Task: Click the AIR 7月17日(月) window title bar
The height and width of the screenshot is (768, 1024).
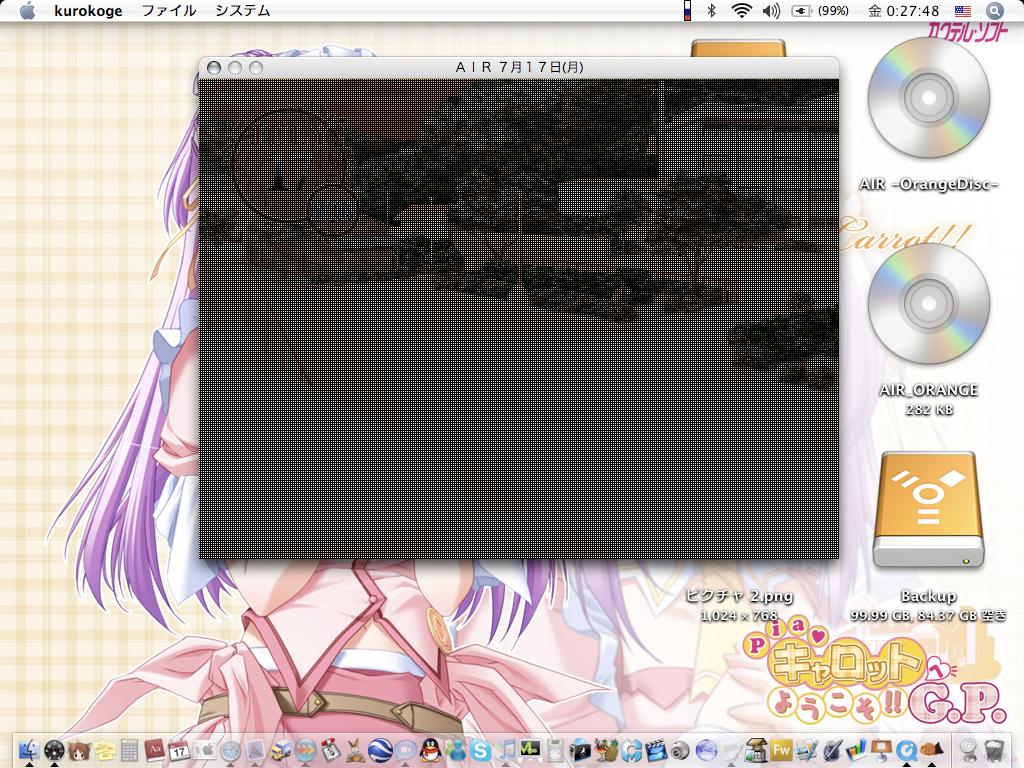Action: click(x=519, y=67)
